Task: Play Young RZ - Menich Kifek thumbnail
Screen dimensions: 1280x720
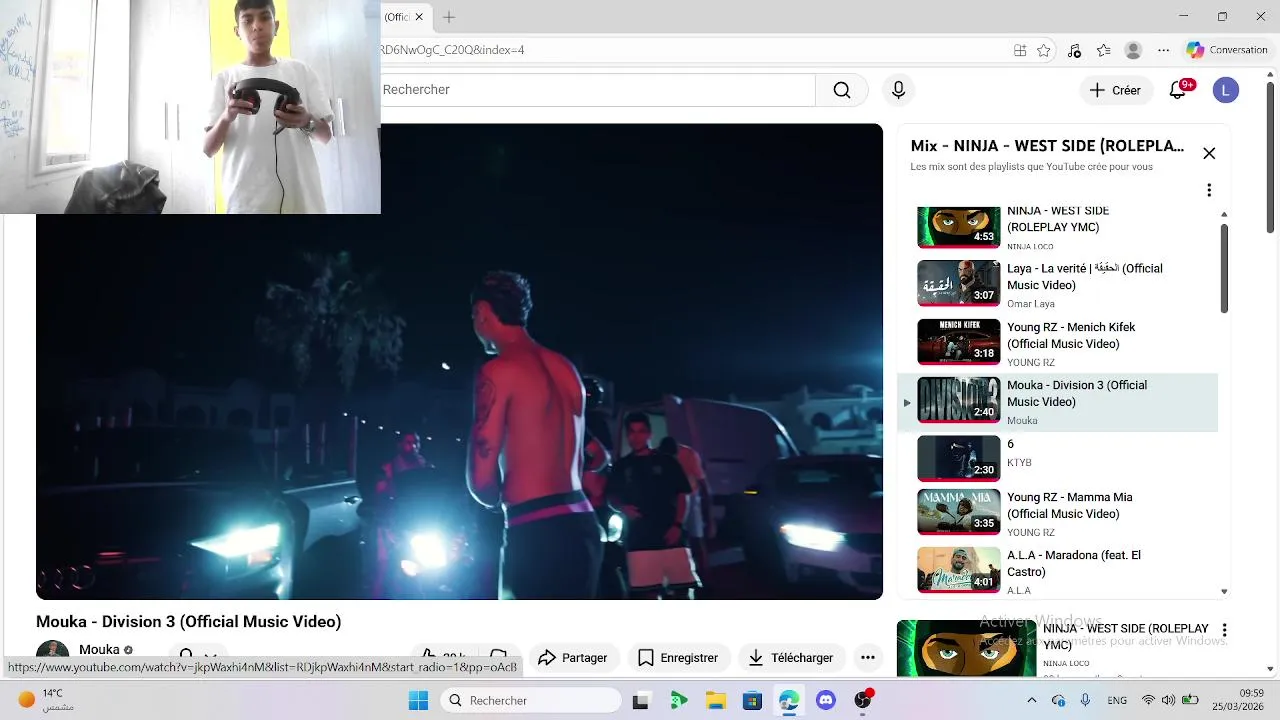Action: pos(959,341)
